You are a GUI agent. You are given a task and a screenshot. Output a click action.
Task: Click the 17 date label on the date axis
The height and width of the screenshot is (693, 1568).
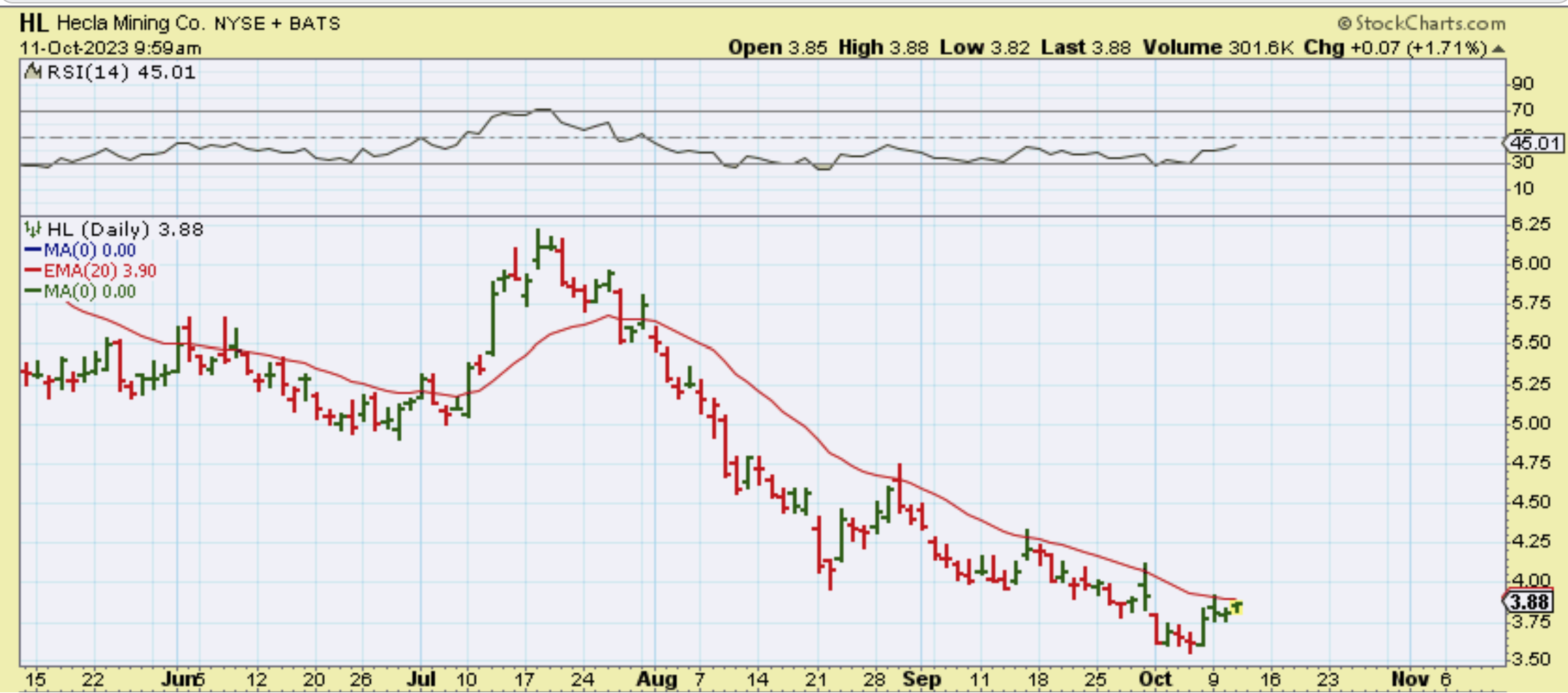[x=524, y=679]
